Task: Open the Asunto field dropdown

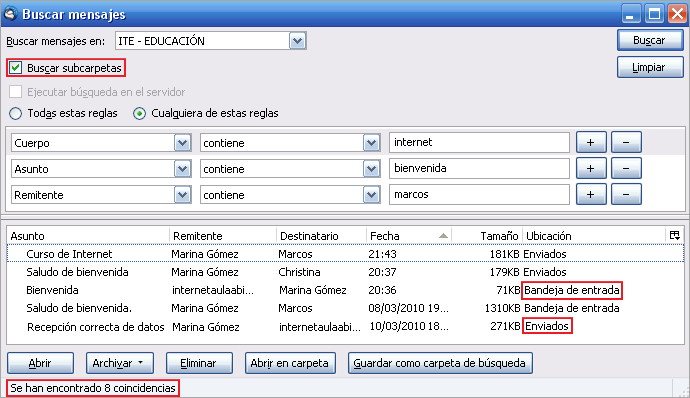Action: (x=182, y=169)
